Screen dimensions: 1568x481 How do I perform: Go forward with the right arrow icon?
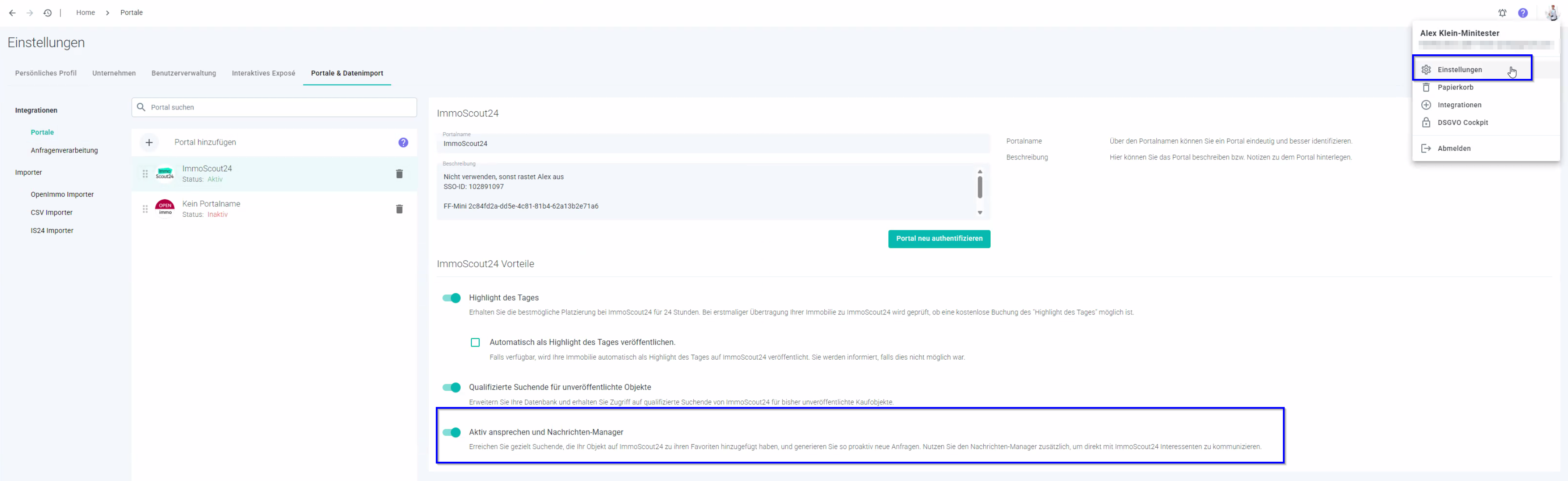(x=30, y=13)
